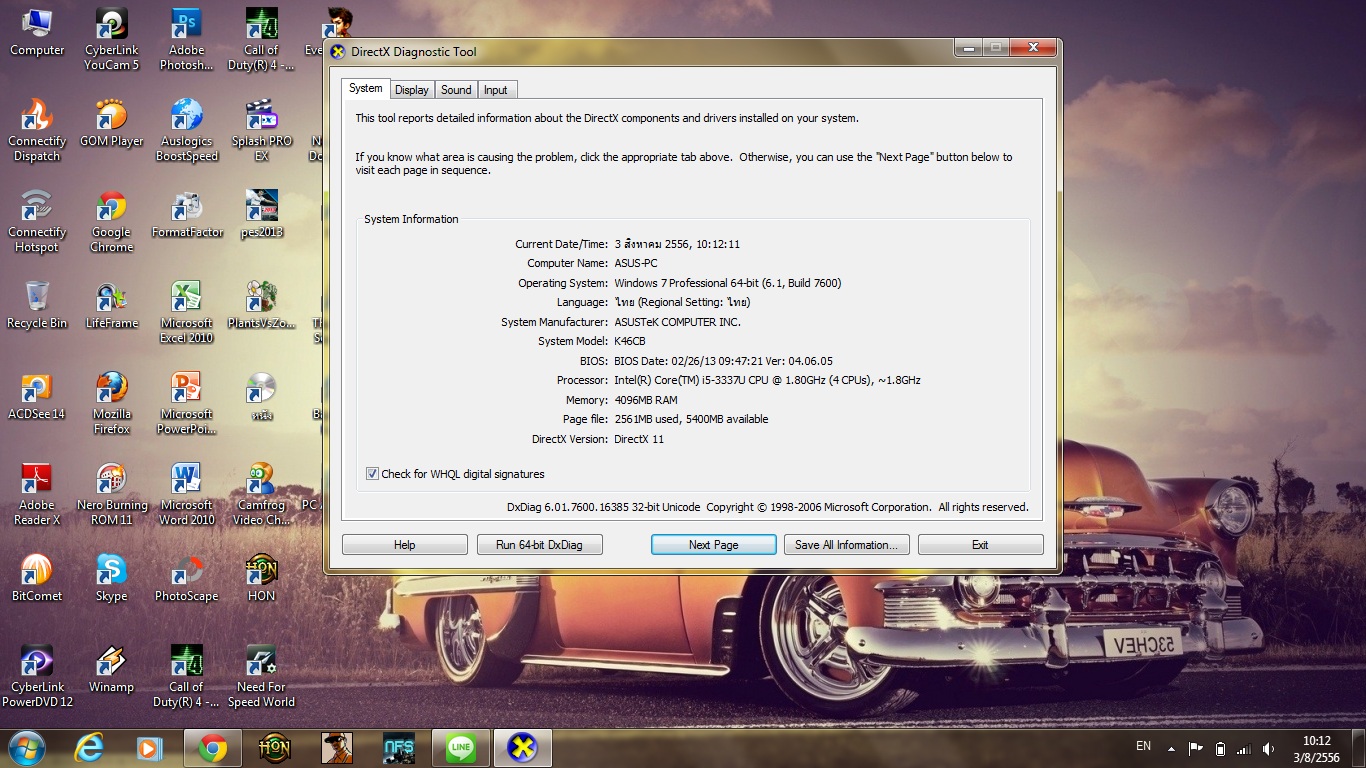This screenshot has height=768, width=1366.
Task: Click the Adobe Reader X icon
Action: pyautogui.click(x=37, y=495)
